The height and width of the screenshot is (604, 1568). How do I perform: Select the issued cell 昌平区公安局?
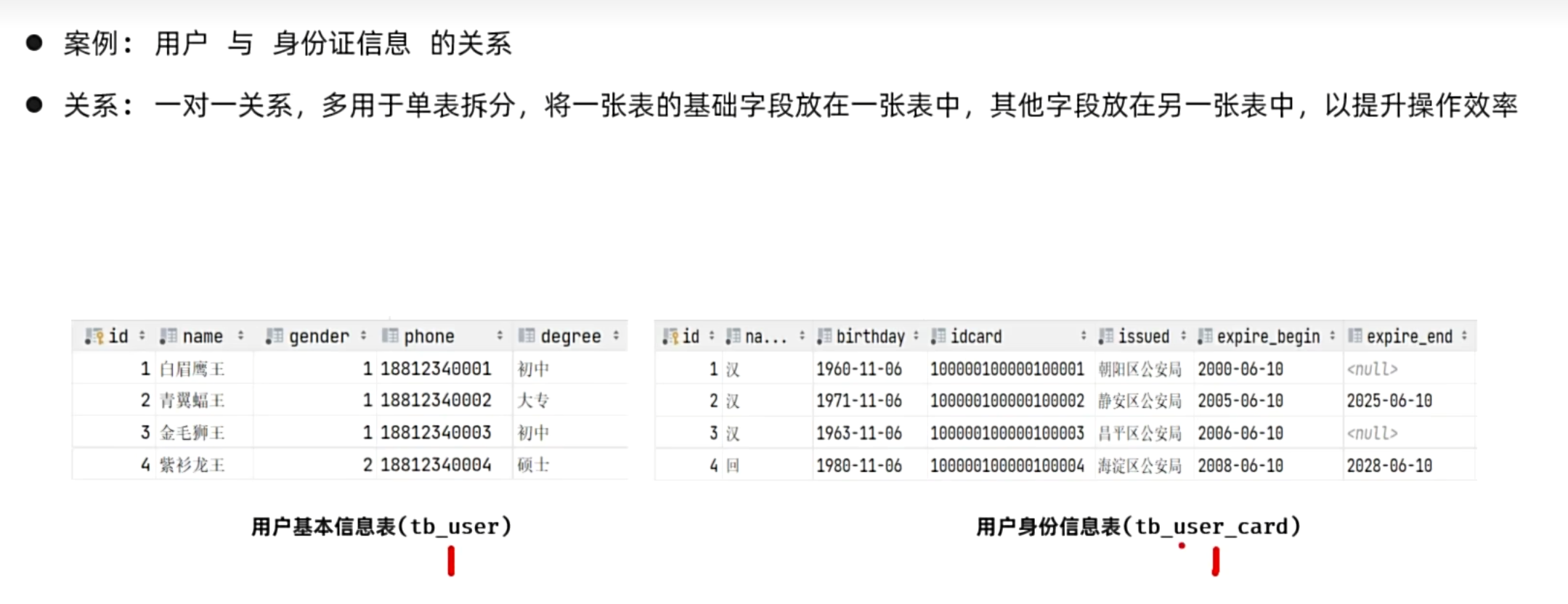(x=1140, y=433)
